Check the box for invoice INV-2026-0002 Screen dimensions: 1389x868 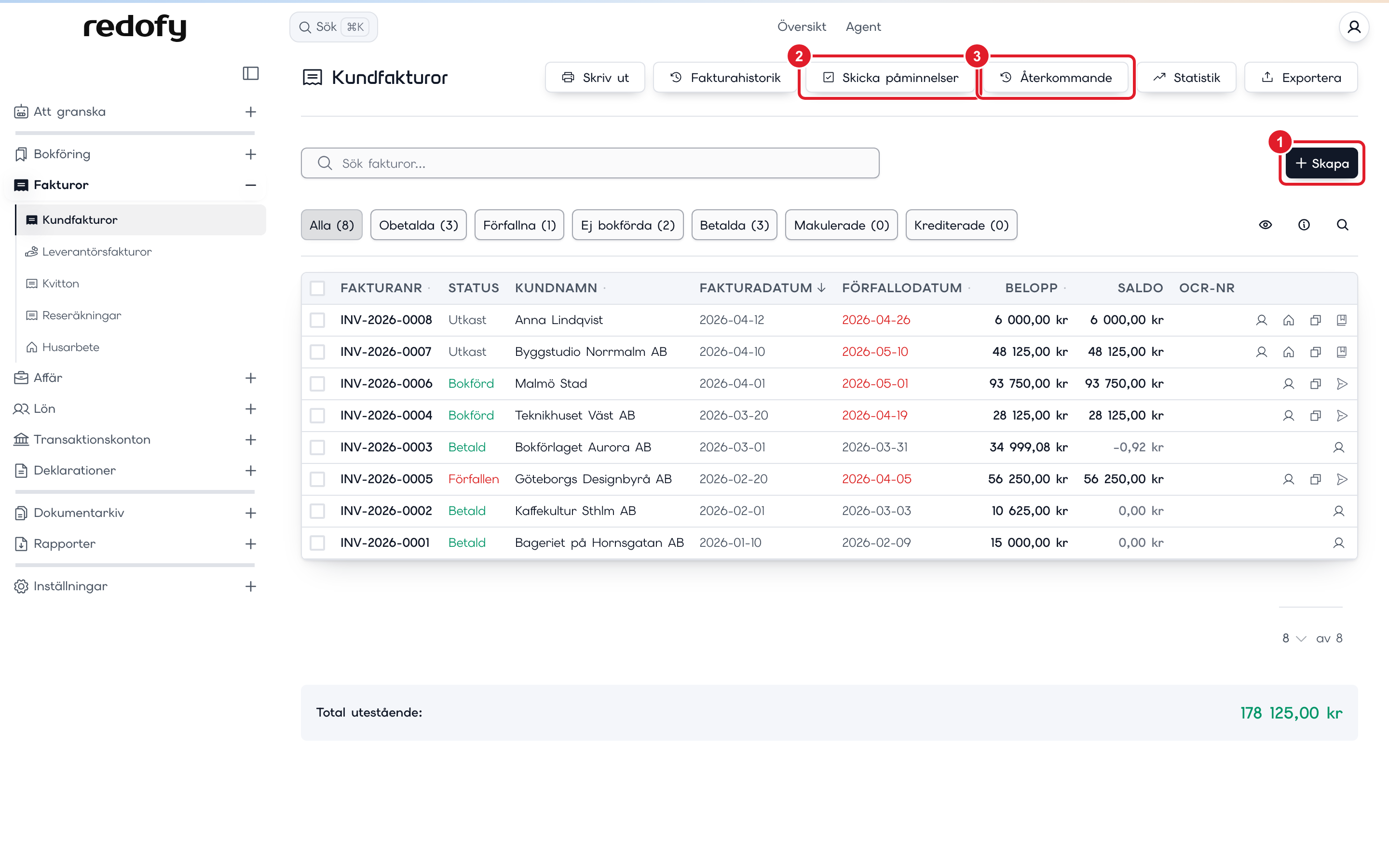pos(317,511)
